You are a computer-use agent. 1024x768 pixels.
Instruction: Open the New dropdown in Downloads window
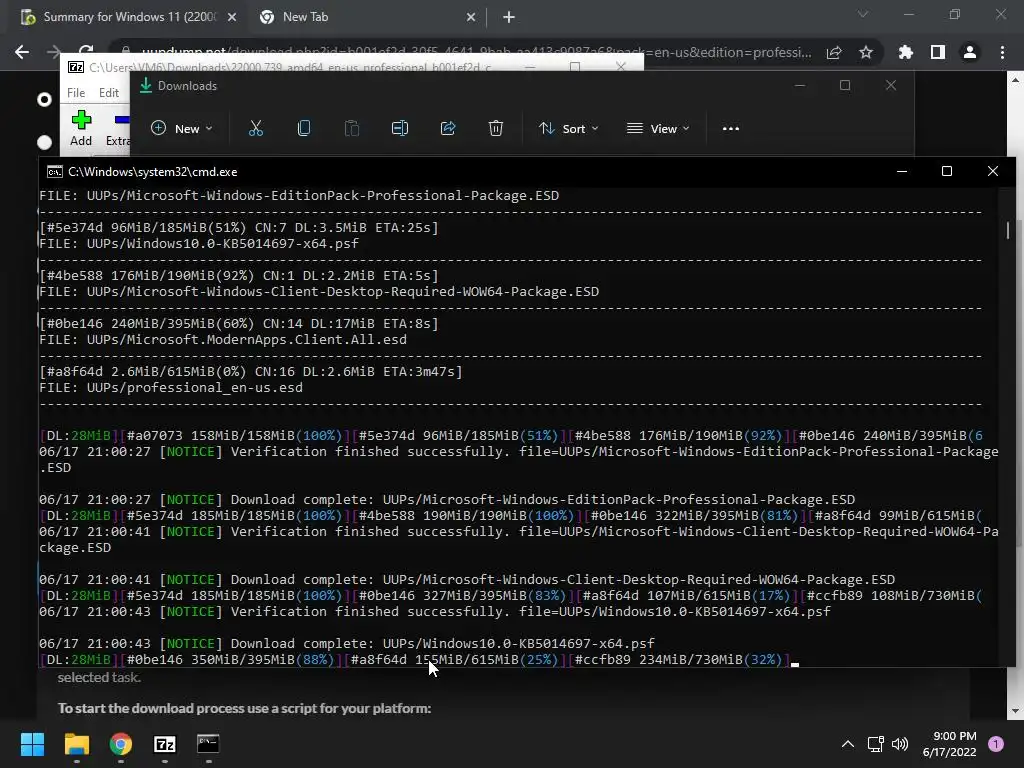182,129
